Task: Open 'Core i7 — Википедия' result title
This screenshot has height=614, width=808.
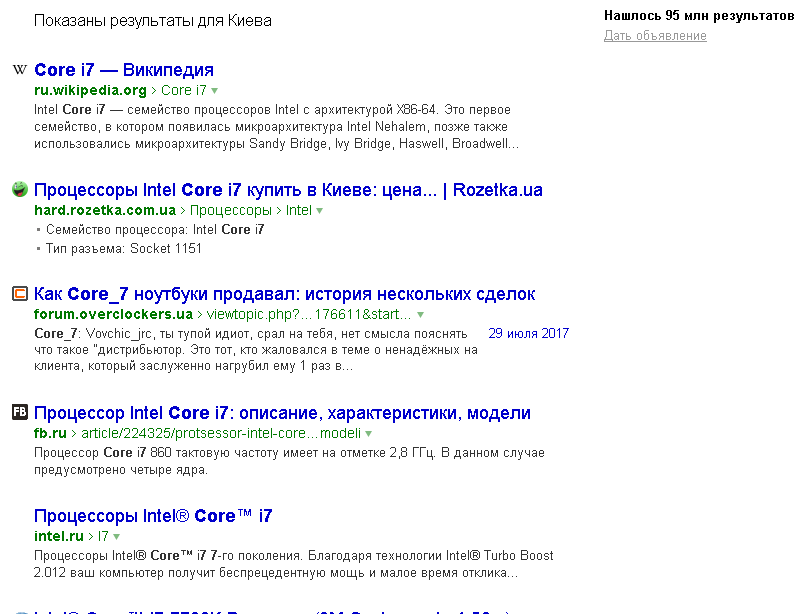Action: (x=124, y=70)
